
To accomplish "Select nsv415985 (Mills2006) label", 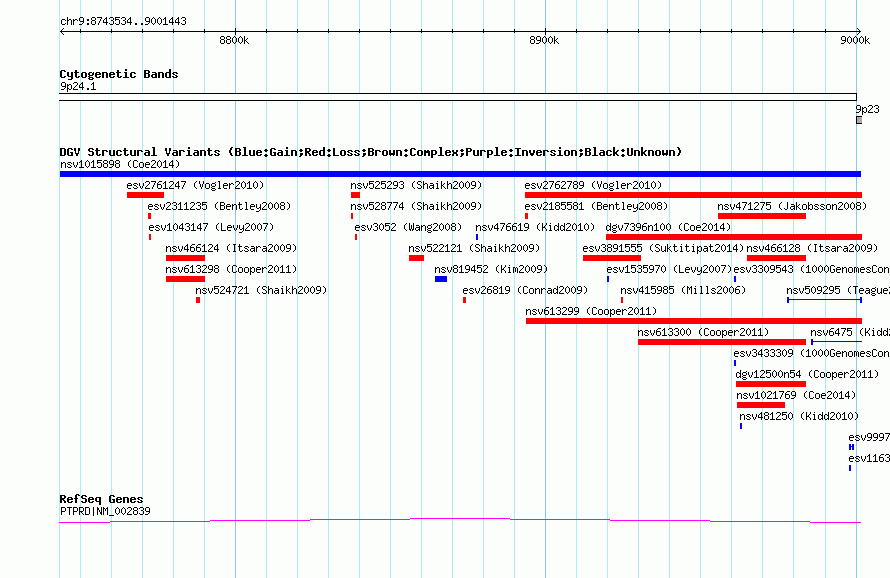I will (x=683, y=290).
